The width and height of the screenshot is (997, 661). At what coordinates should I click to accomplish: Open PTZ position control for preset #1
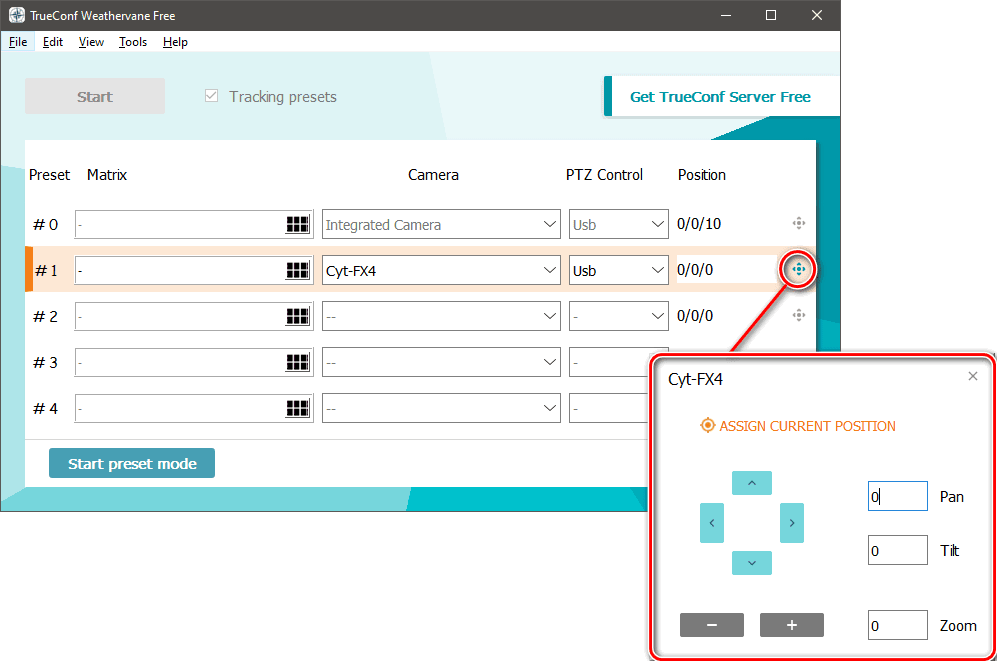pyautogui.click(x=799, y=269)
